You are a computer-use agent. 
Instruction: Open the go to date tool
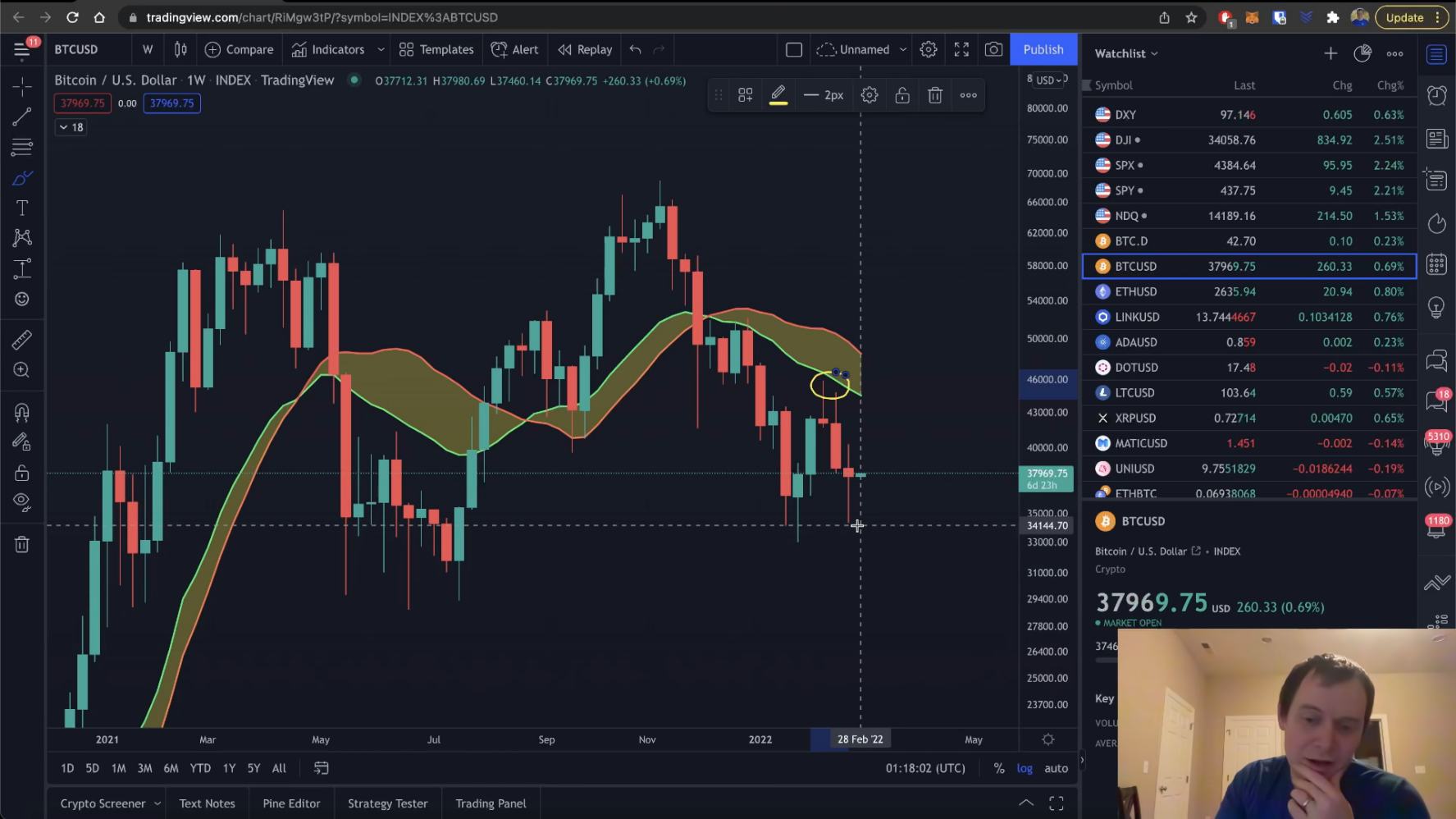point(321,768)
